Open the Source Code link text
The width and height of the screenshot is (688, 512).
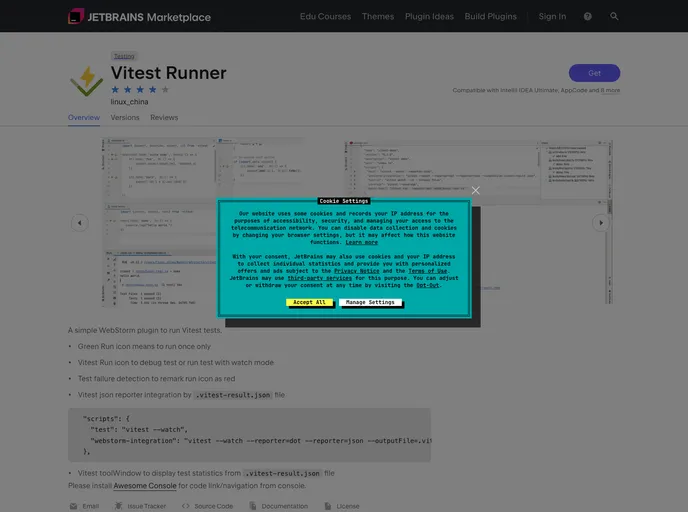(213, 506)
